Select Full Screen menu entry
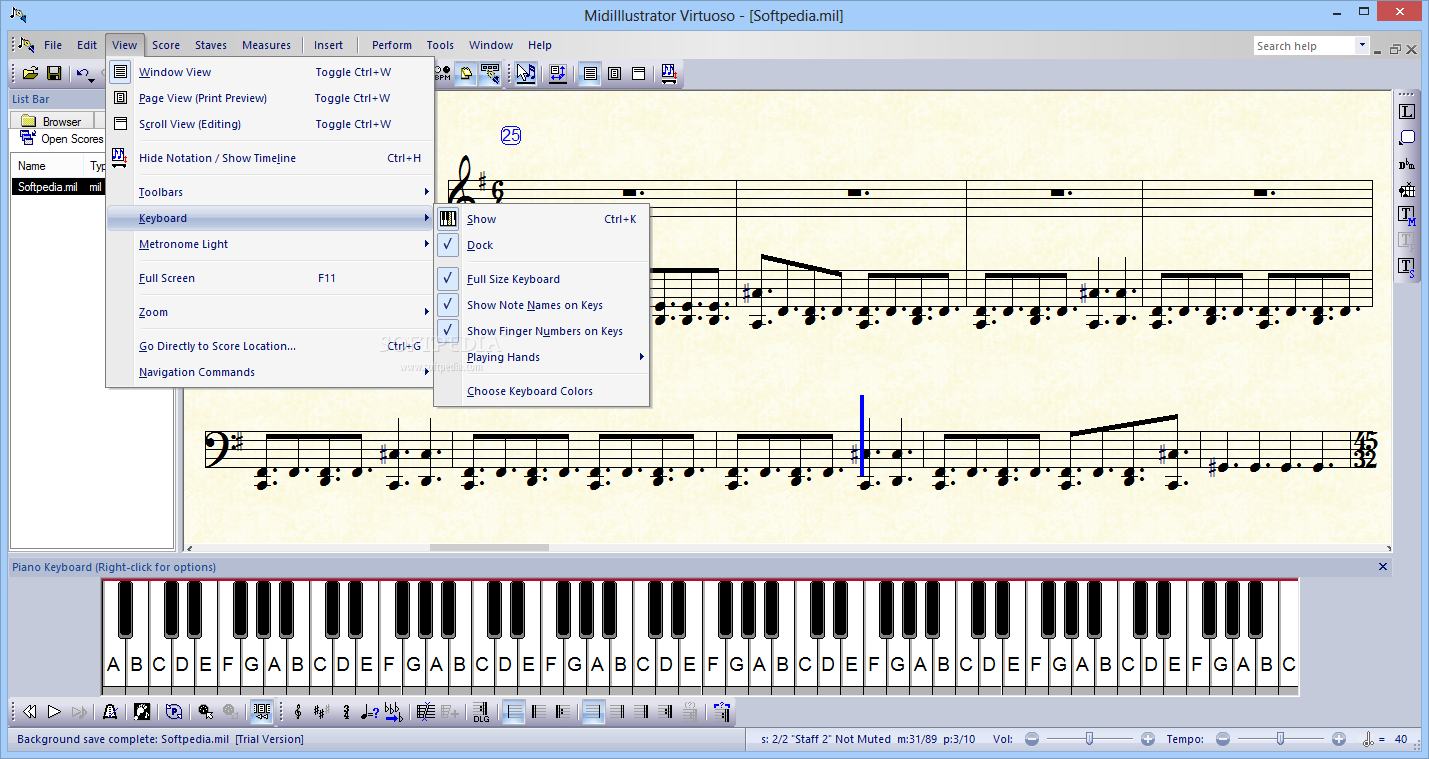The image size is (1429, 759). click(270, 278)
